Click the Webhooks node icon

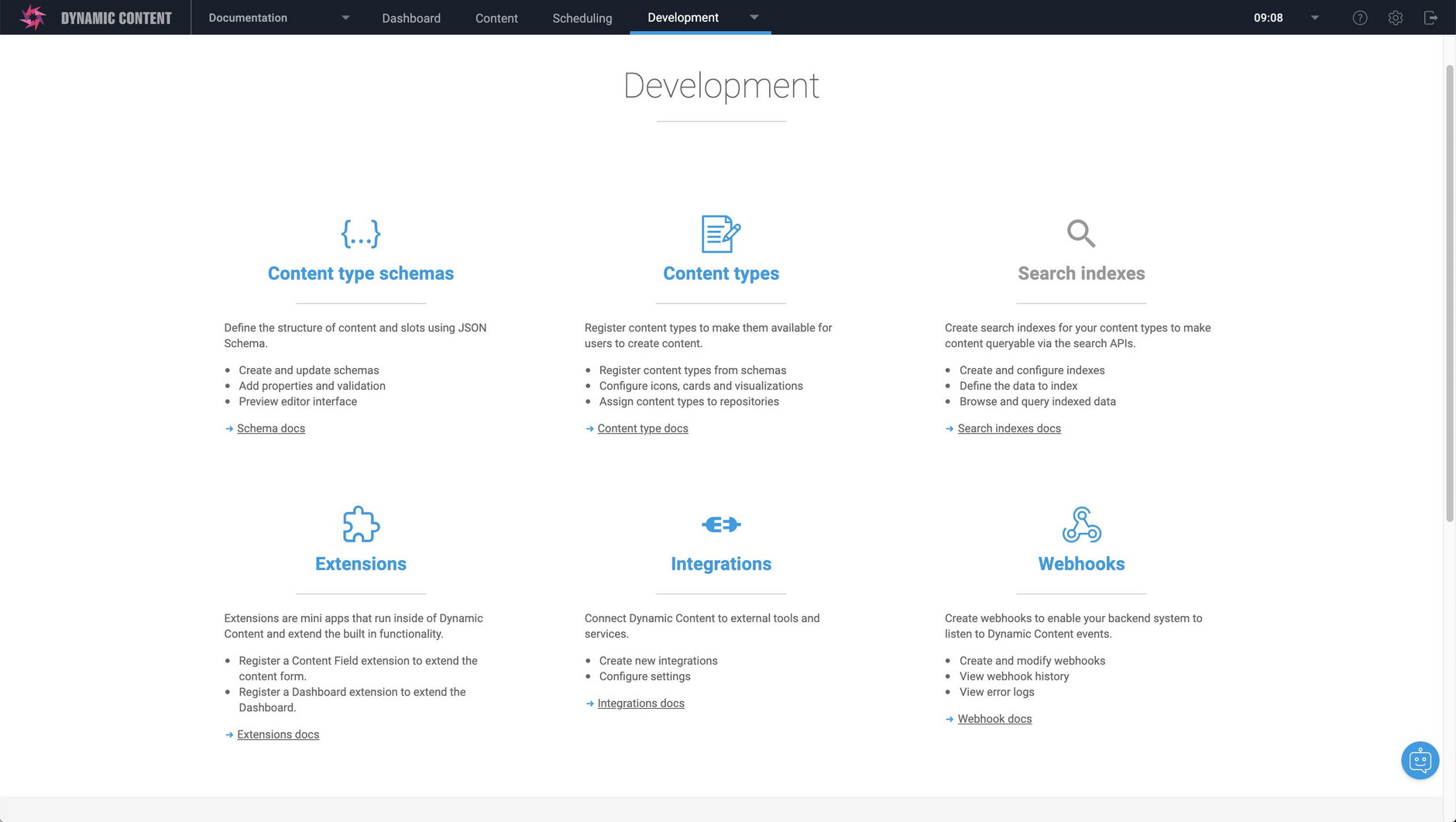tap(1080, 524)
